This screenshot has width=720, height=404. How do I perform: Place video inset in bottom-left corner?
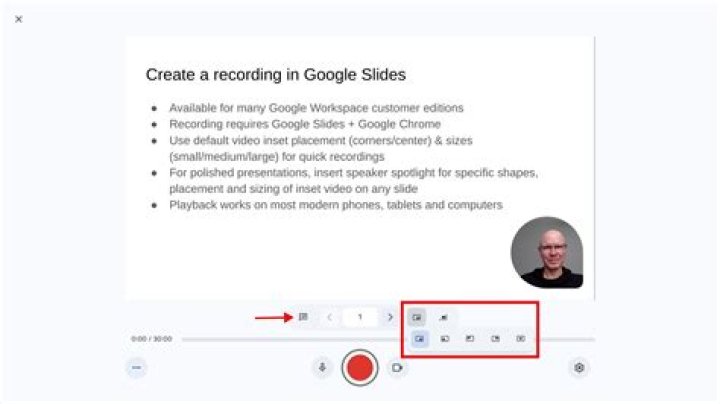pos(445,339)
